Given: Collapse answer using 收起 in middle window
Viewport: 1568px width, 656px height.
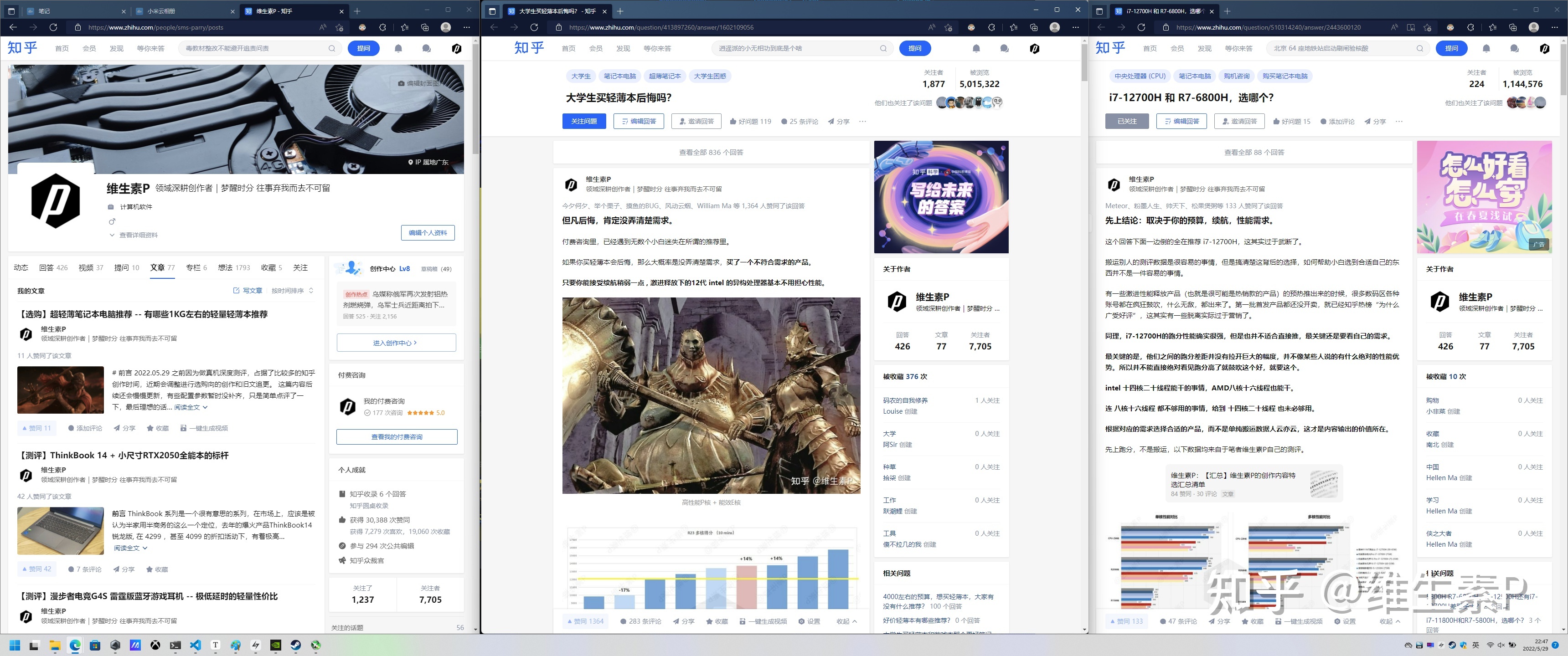Looking at the screenshot, I should 846,621.
